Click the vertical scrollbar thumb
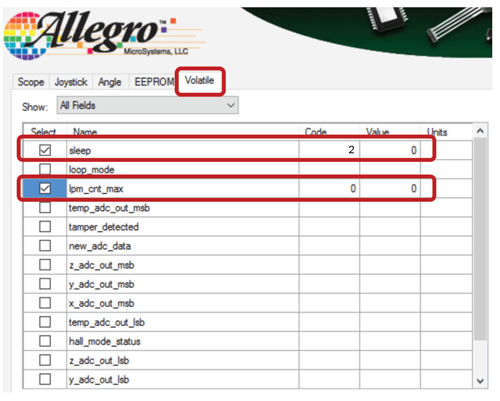The height and width of the screenshot is (401, 500). tap(480, 239)
